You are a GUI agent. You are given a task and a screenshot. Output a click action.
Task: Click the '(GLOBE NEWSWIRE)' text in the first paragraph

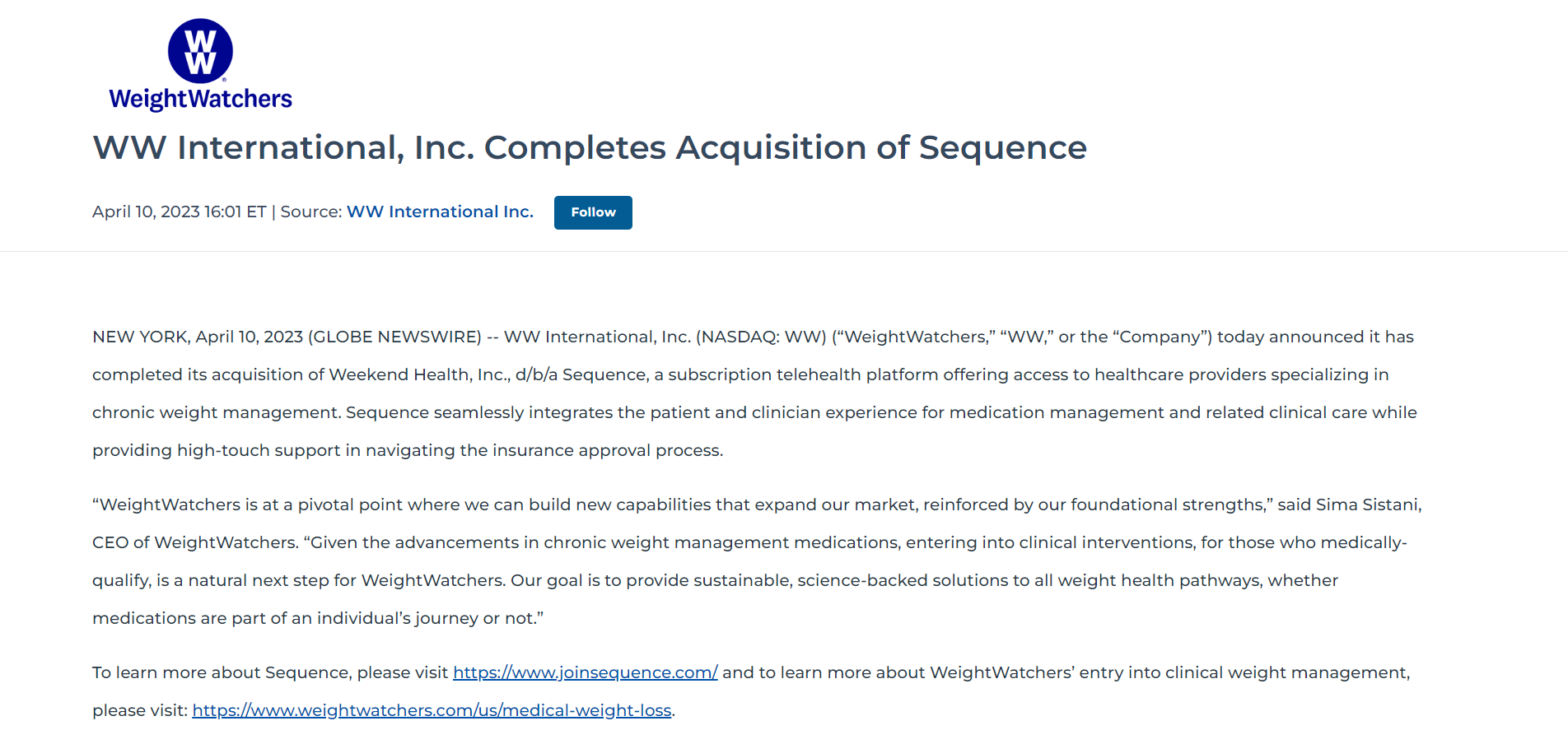[x=394, y=337]
